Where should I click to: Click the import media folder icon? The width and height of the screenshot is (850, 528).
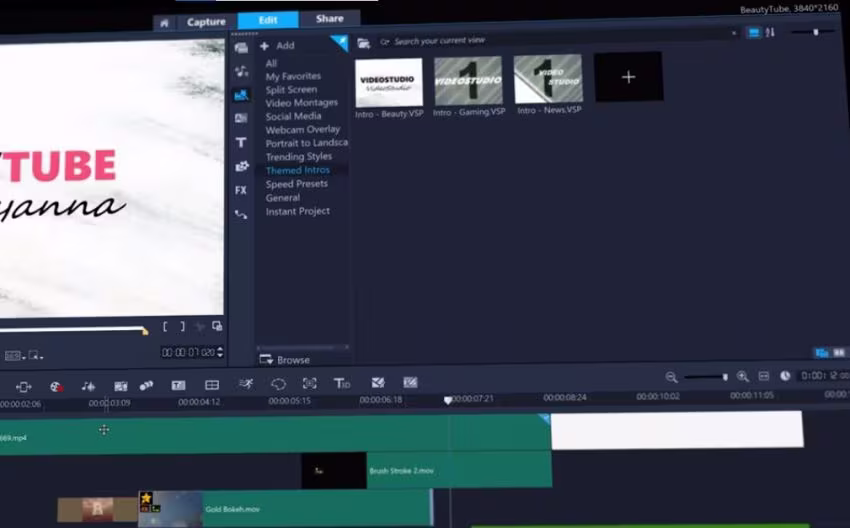(x=364, y=43)
